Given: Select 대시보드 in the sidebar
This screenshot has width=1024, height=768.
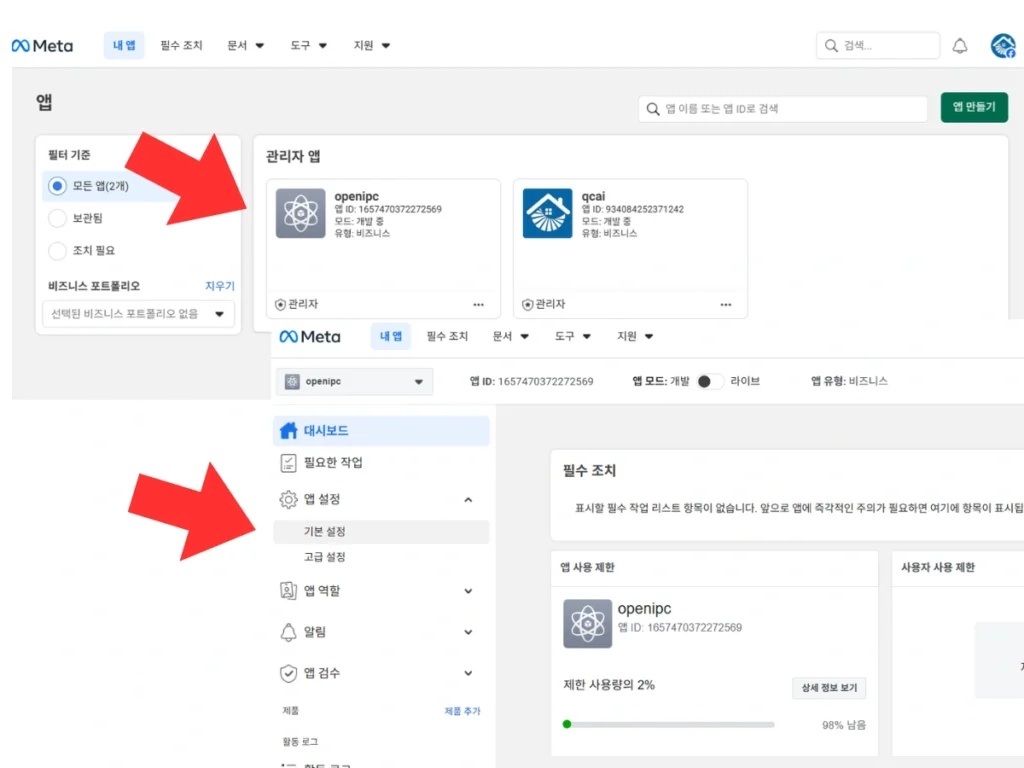Looking at the screenshot, I should [x=381, y=430].
